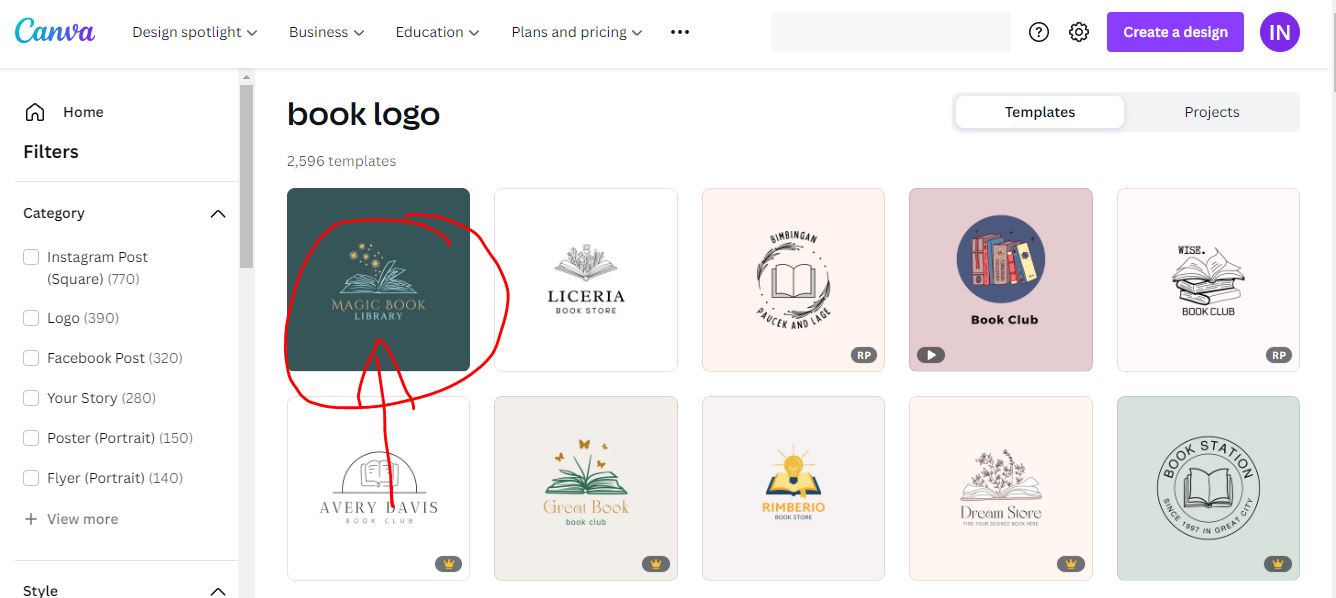Collapse the Category filter section

(218, 212)
